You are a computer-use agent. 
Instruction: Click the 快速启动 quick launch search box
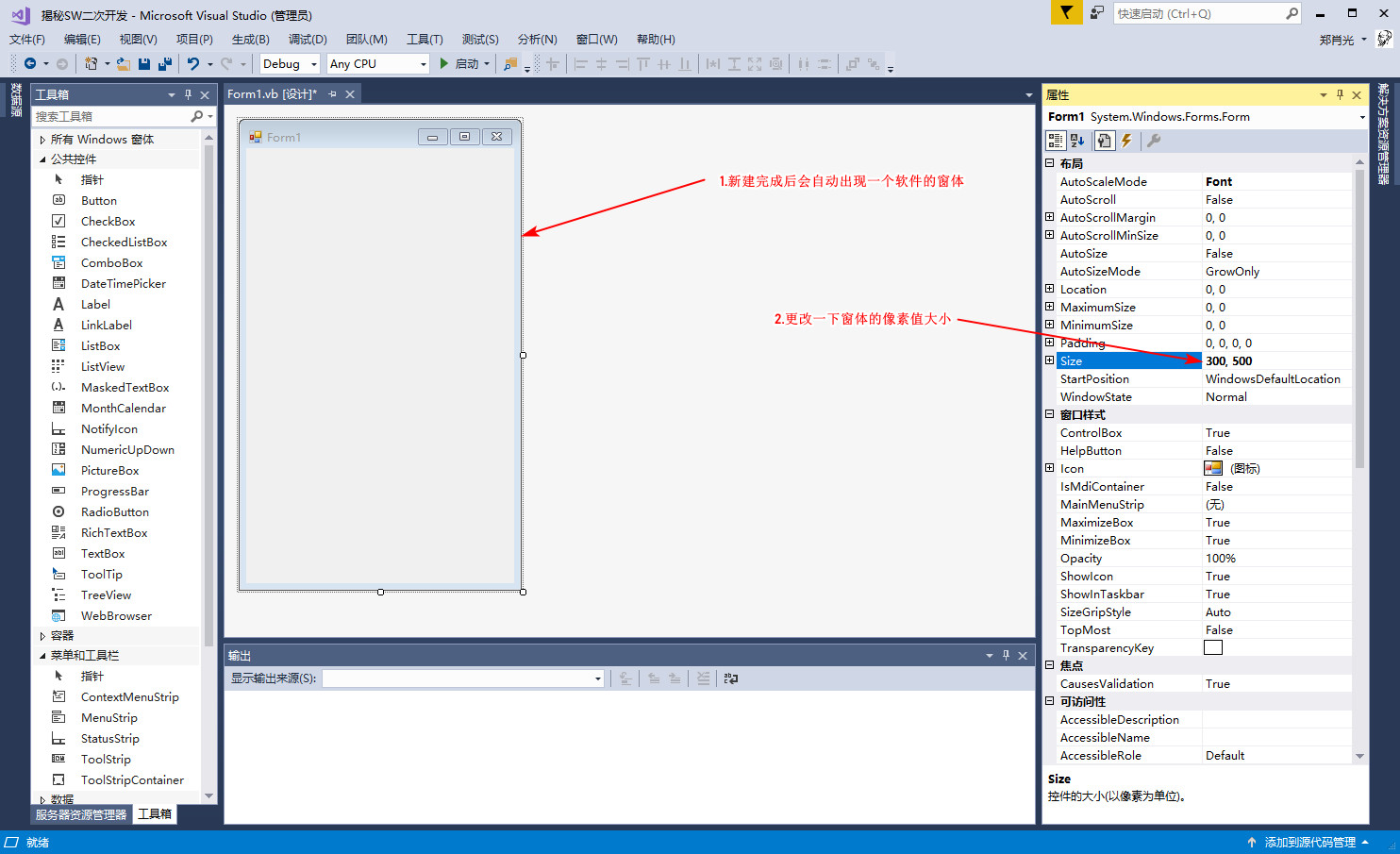click(x=1199, y=13)
